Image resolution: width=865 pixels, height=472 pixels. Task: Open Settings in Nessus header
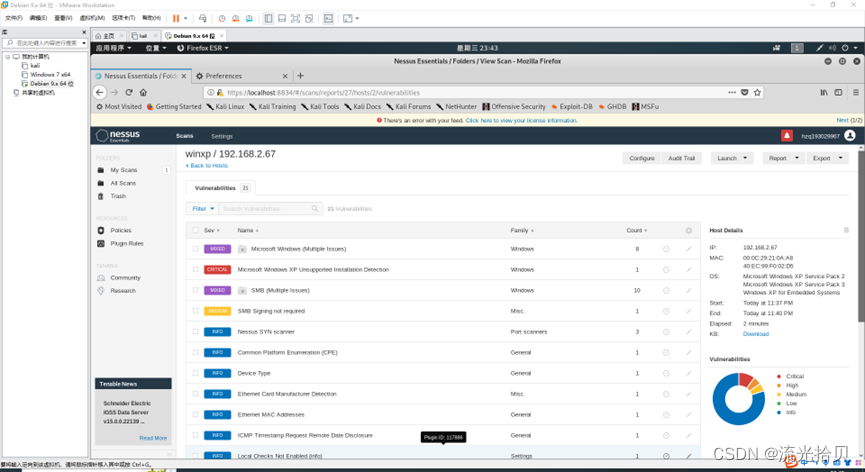[x=222, y=136]
